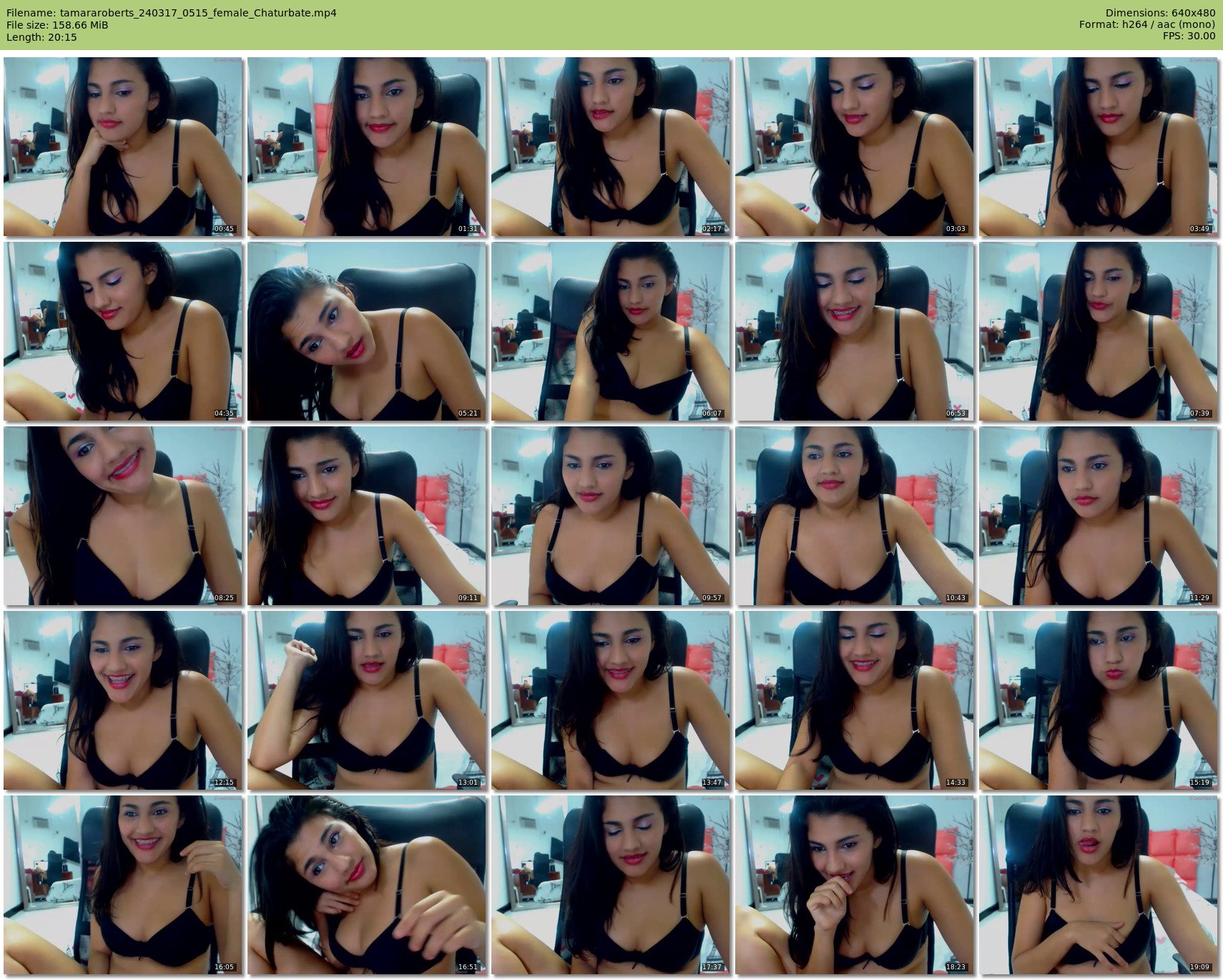Click the filename text in the header
The width and height of the screenshot is (1223, 980).
coord(172,13)
